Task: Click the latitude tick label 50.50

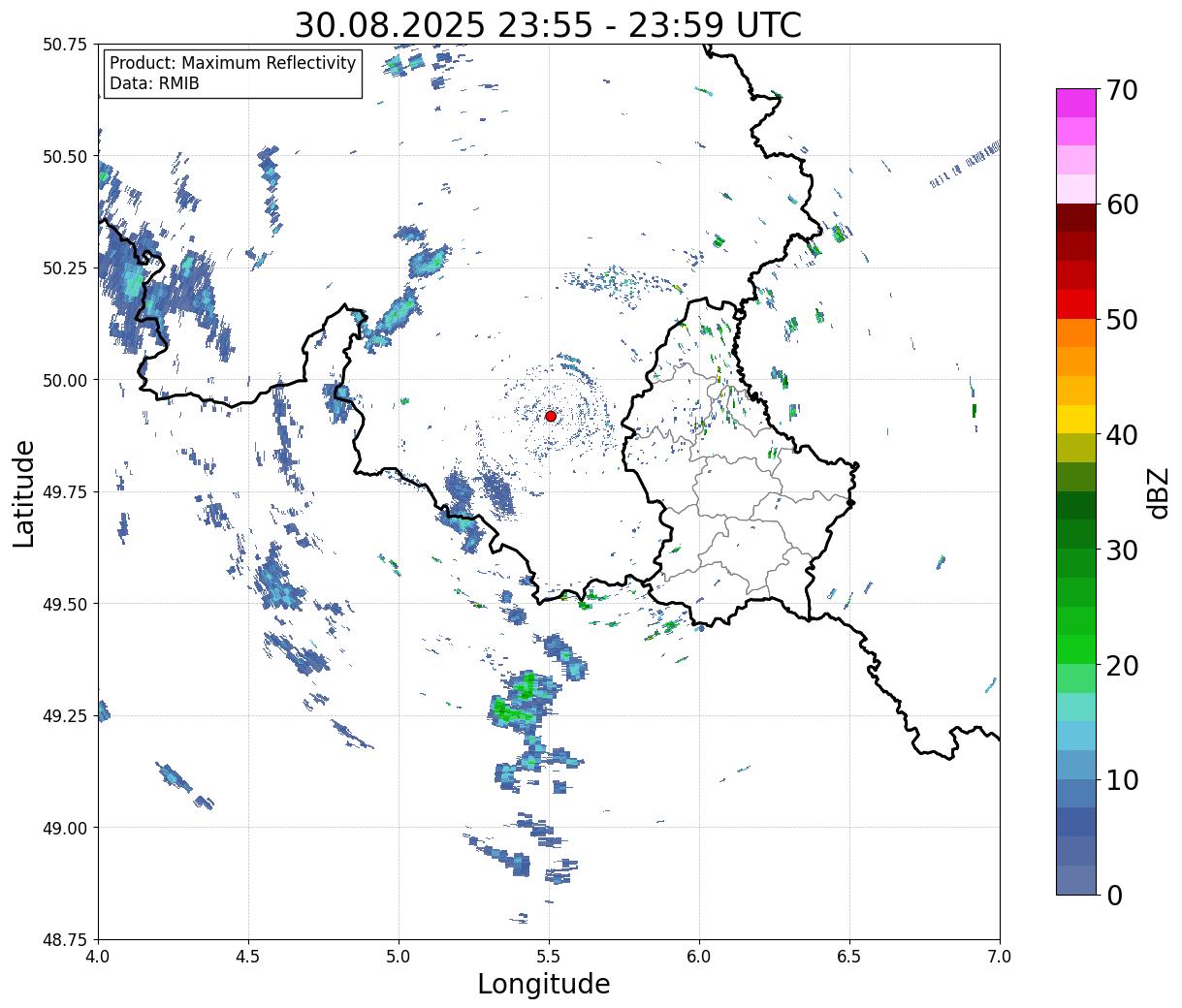Action: click(x=65, y=156)
